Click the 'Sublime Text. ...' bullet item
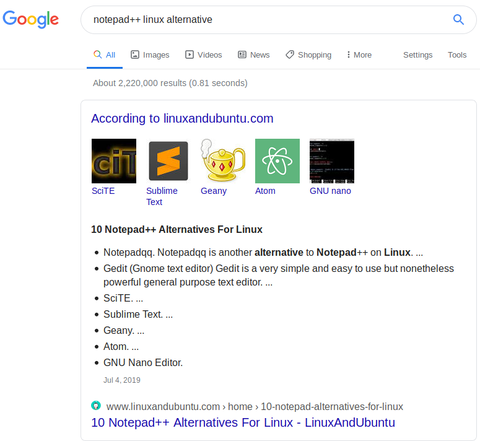This screenshot has width=480, height=441. (138, 314)
